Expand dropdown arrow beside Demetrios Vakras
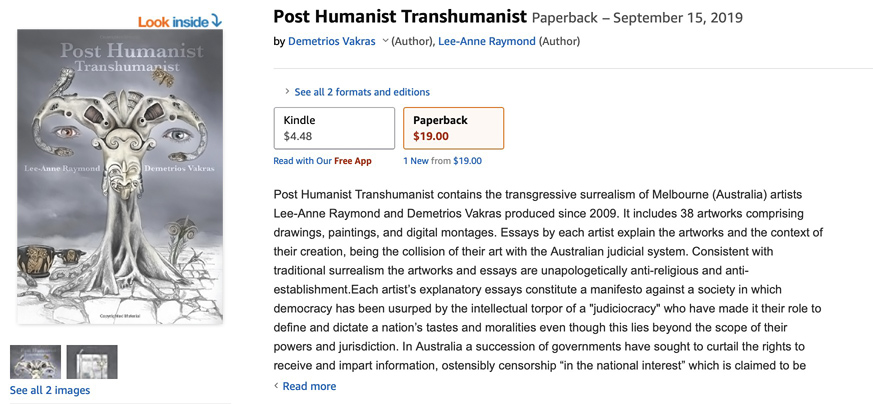The image size is (873, 404). coord(385,41)
